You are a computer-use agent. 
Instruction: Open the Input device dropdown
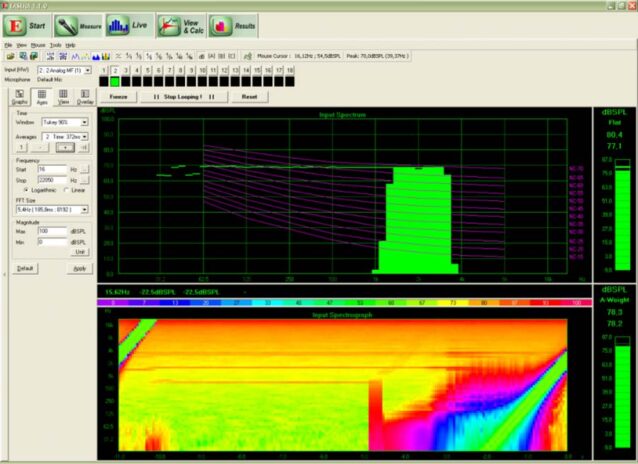[64, 70]
